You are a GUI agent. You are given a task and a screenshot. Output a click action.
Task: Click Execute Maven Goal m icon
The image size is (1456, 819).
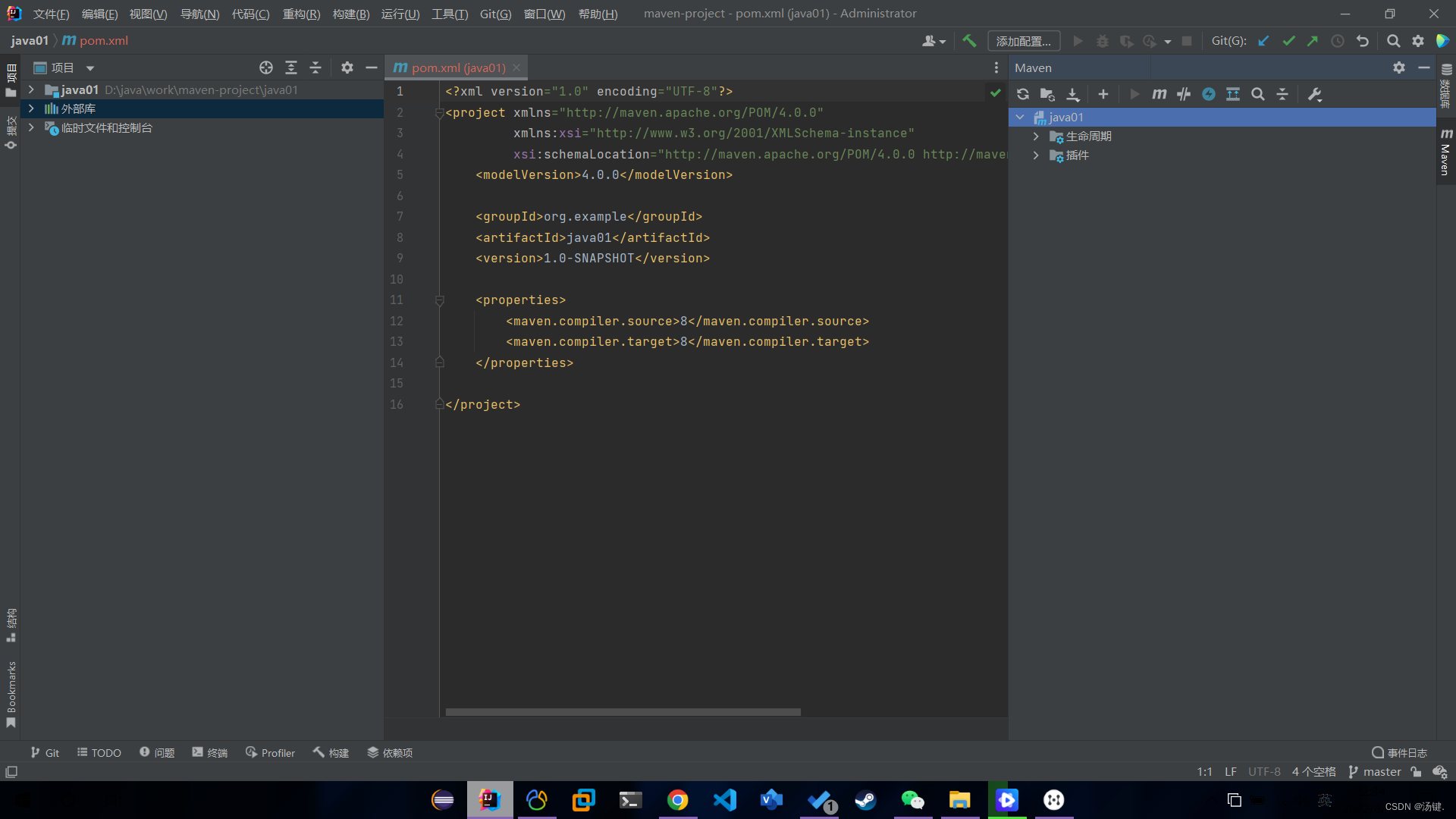point(1159,94)
